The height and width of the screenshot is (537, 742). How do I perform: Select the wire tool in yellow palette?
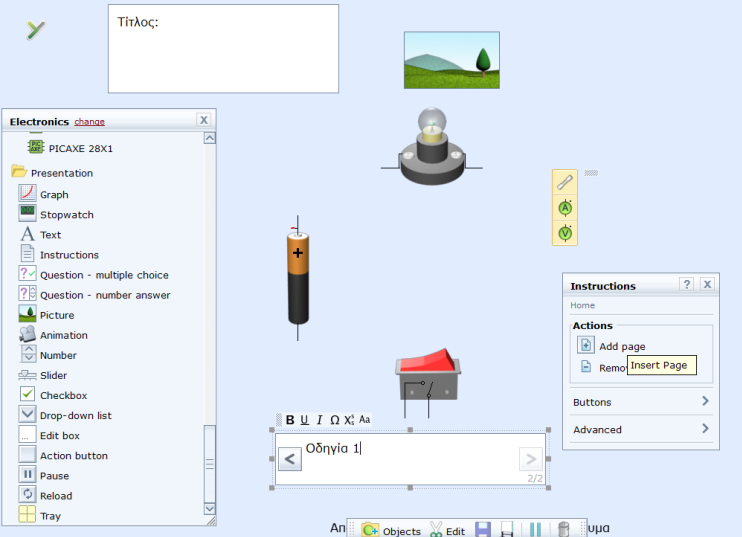[x=565, y=182]
